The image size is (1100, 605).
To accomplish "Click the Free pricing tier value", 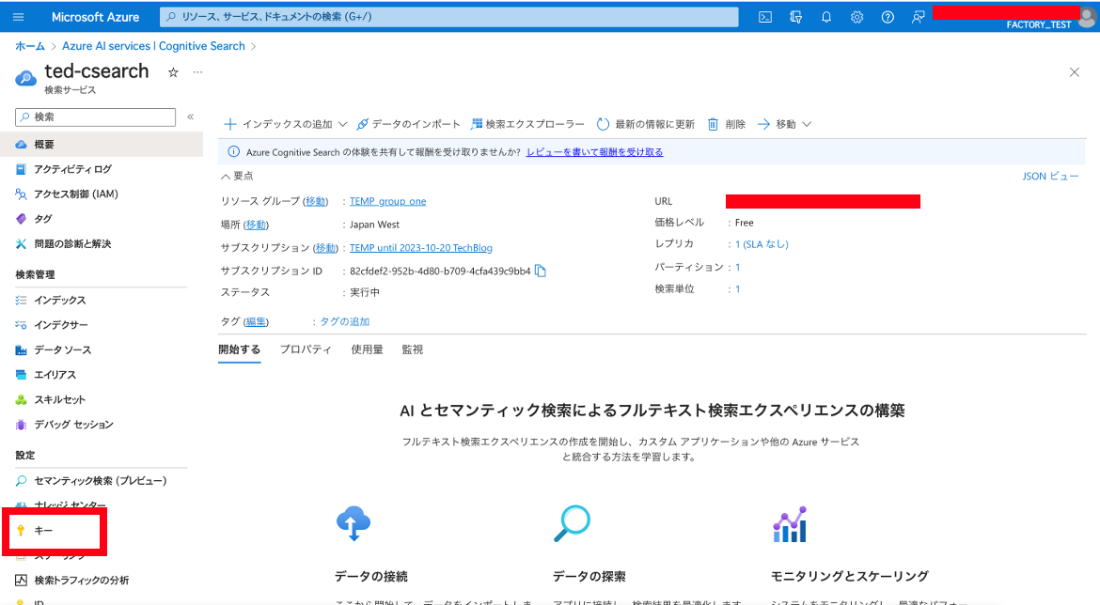I will pos(744,222).
